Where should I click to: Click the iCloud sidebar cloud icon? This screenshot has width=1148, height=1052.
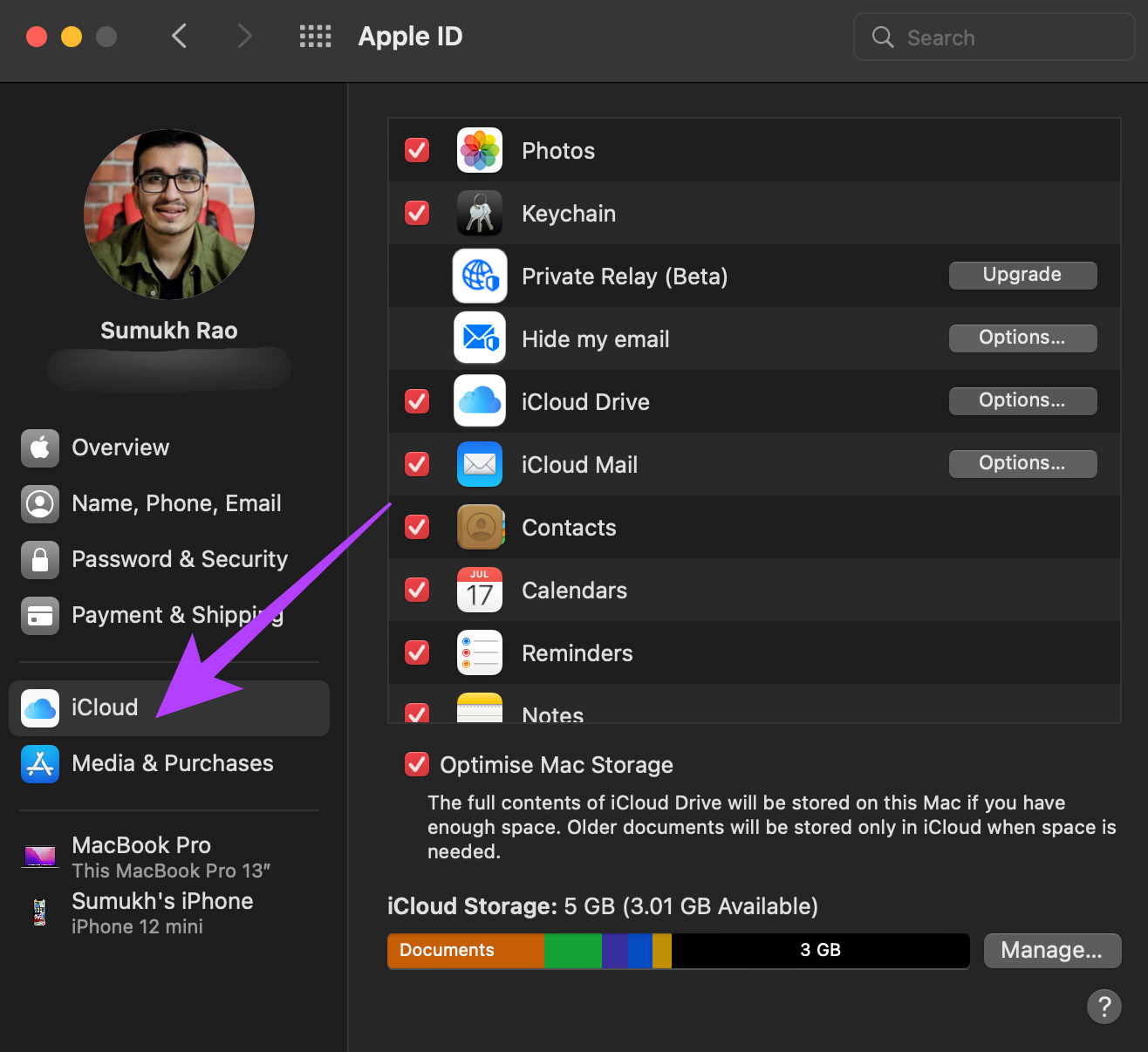point(40,708)
